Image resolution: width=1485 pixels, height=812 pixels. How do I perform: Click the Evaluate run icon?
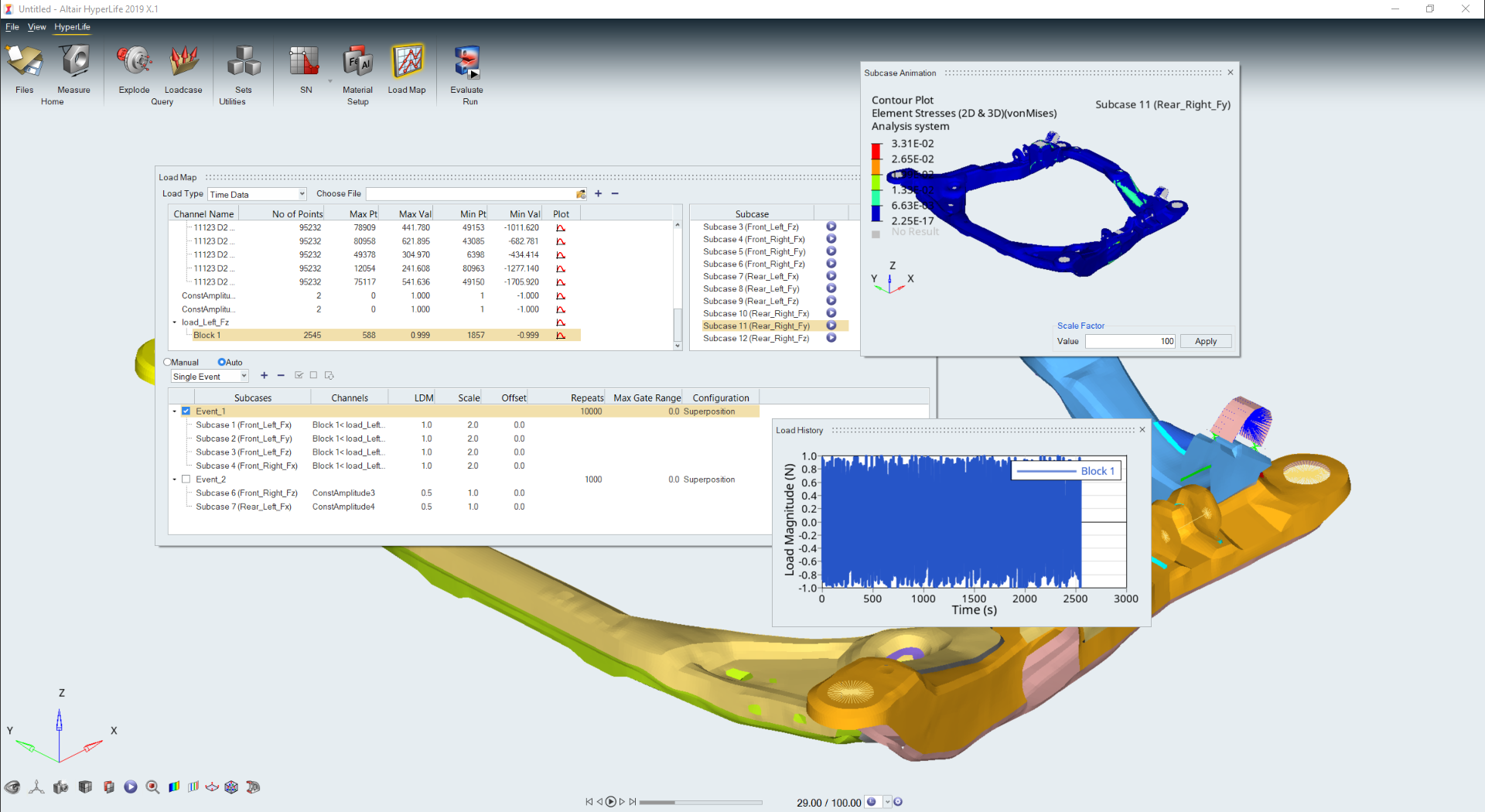click(x=467, y=62)
